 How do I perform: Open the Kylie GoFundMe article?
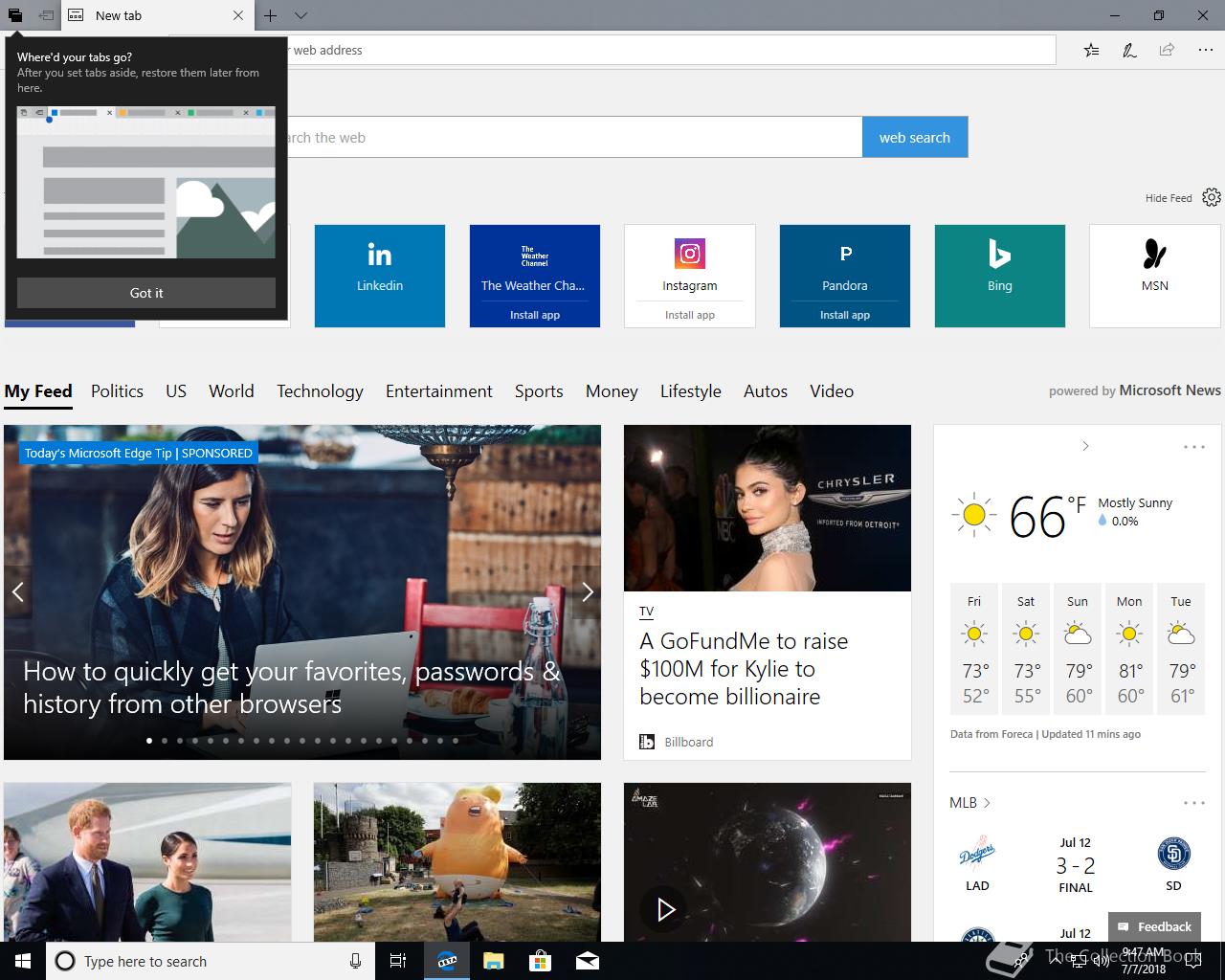tap(744, 669)
